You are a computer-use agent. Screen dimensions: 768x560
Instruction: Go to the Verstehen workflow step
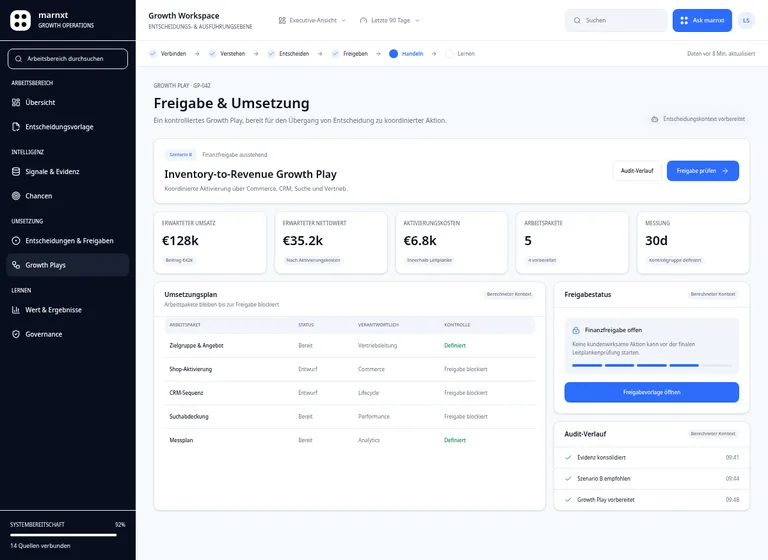pyautogui.click(x=227, y=54)
